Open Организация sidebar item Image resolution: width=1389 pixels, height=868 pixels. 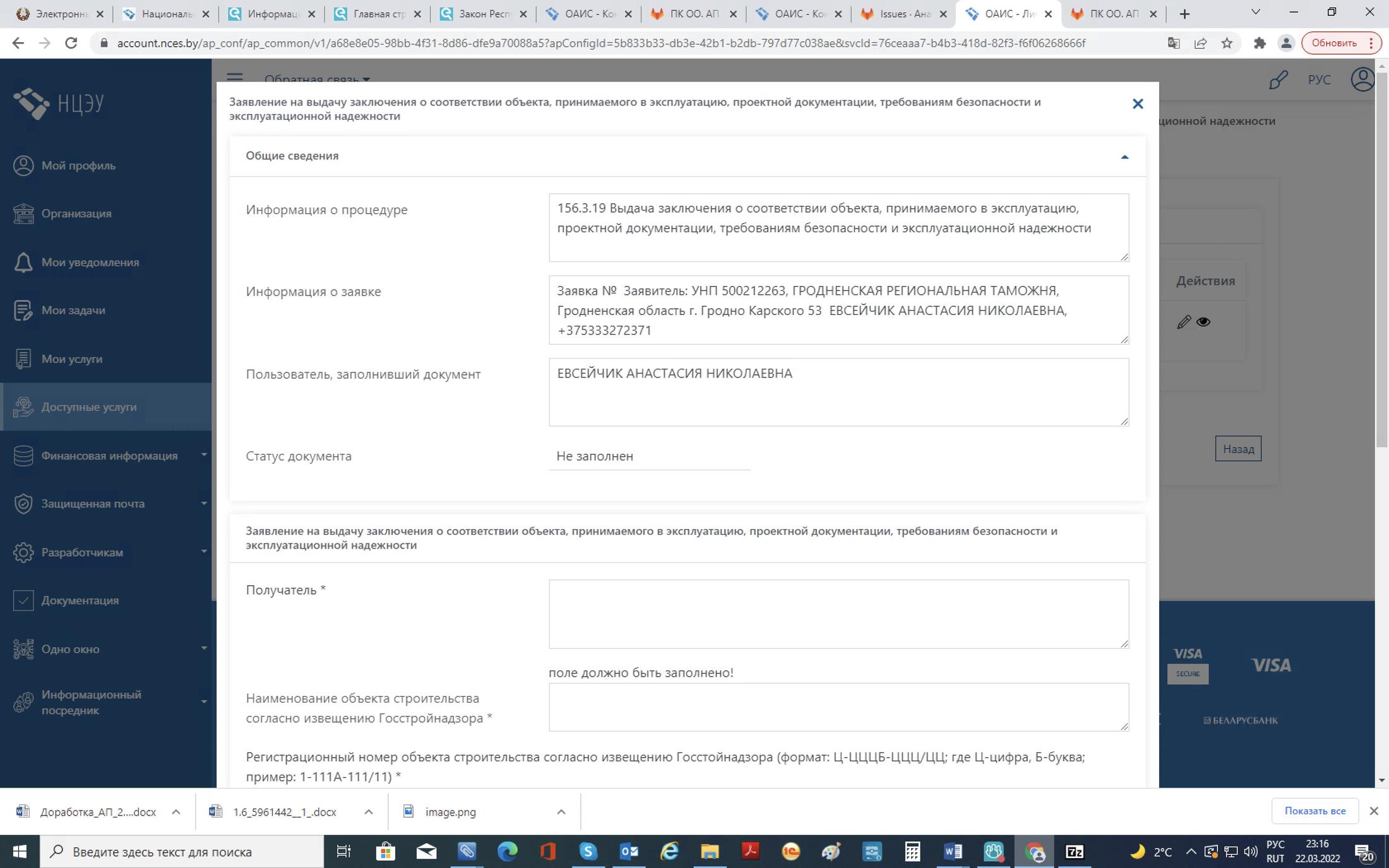point(76,213)
